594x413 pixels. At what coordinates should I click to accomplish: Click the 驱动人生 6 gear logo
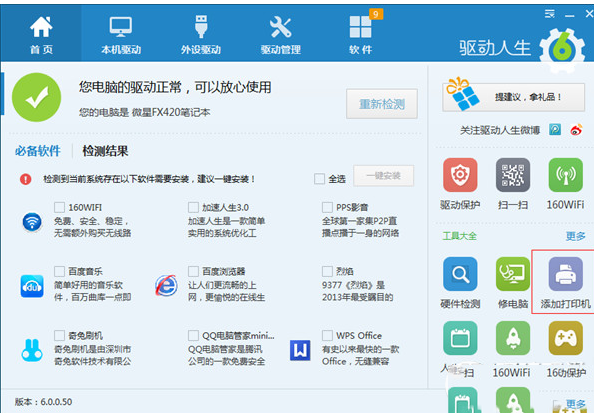562,50
